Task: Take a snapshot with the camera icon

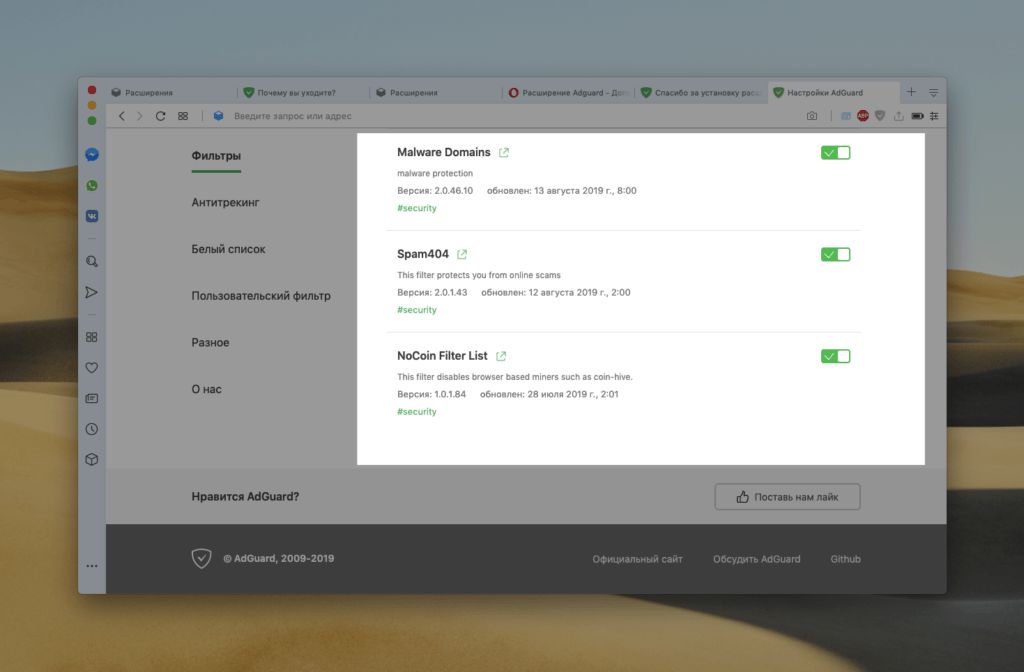Action: 812,116
